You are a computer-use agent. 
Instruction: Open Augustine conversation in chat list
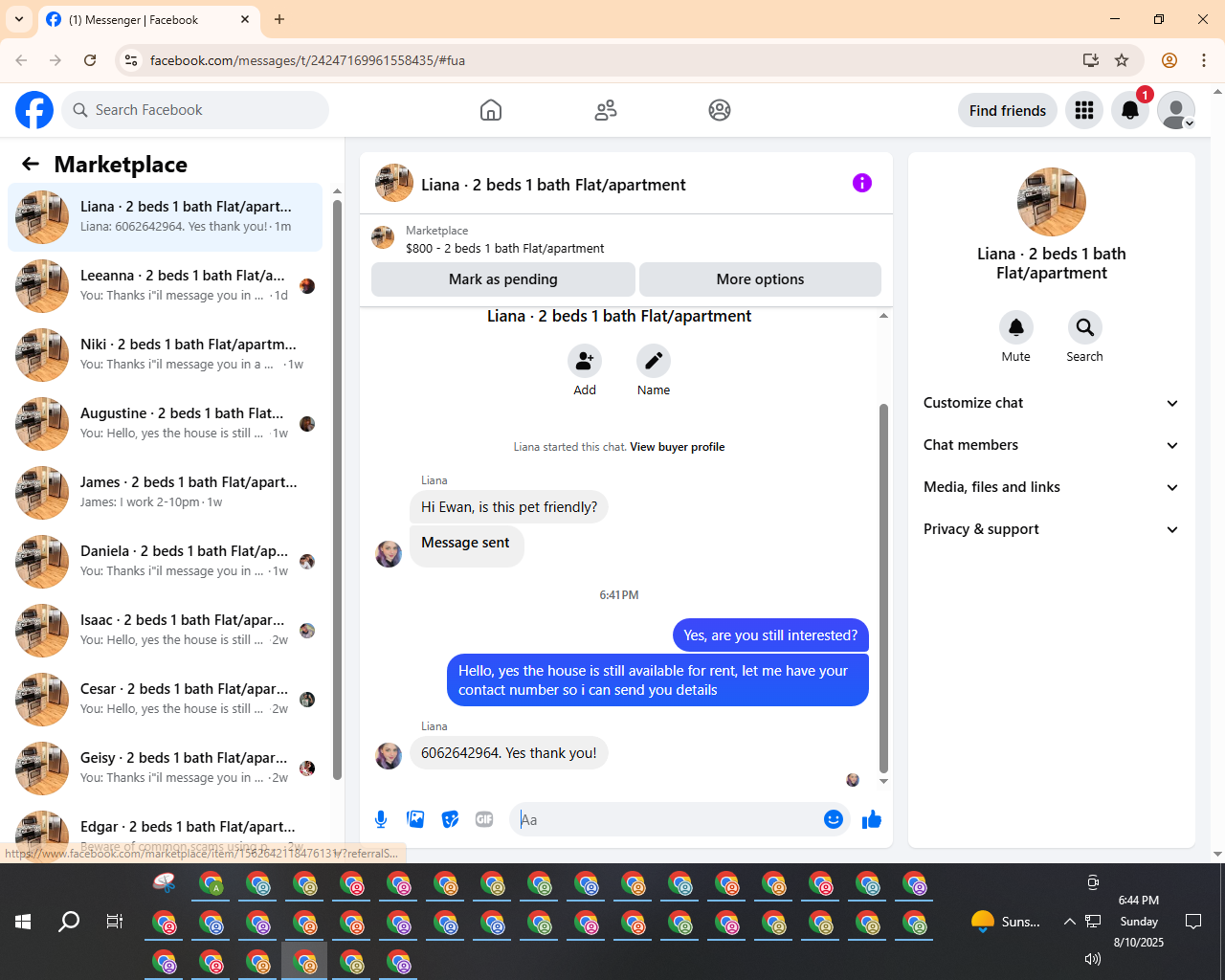(166, 424)
